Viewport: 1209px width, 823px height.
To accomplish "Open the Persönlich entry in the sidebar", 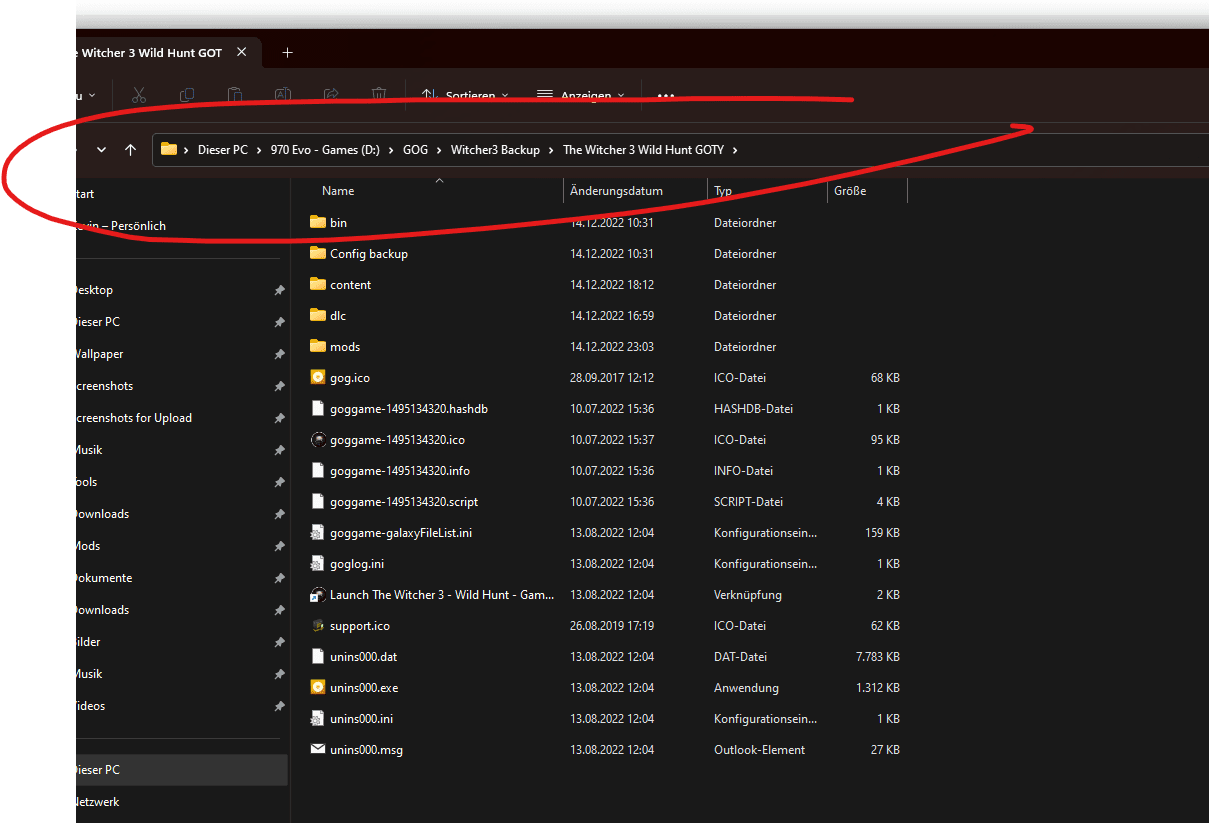I will (x=121, y=226).
